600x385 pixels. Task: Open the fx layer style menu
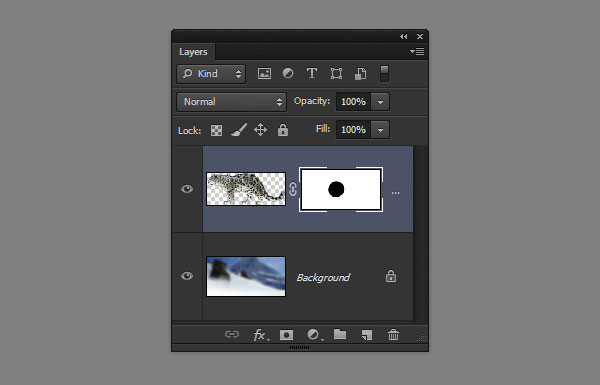pyautogui.click(x=261, y=335)
